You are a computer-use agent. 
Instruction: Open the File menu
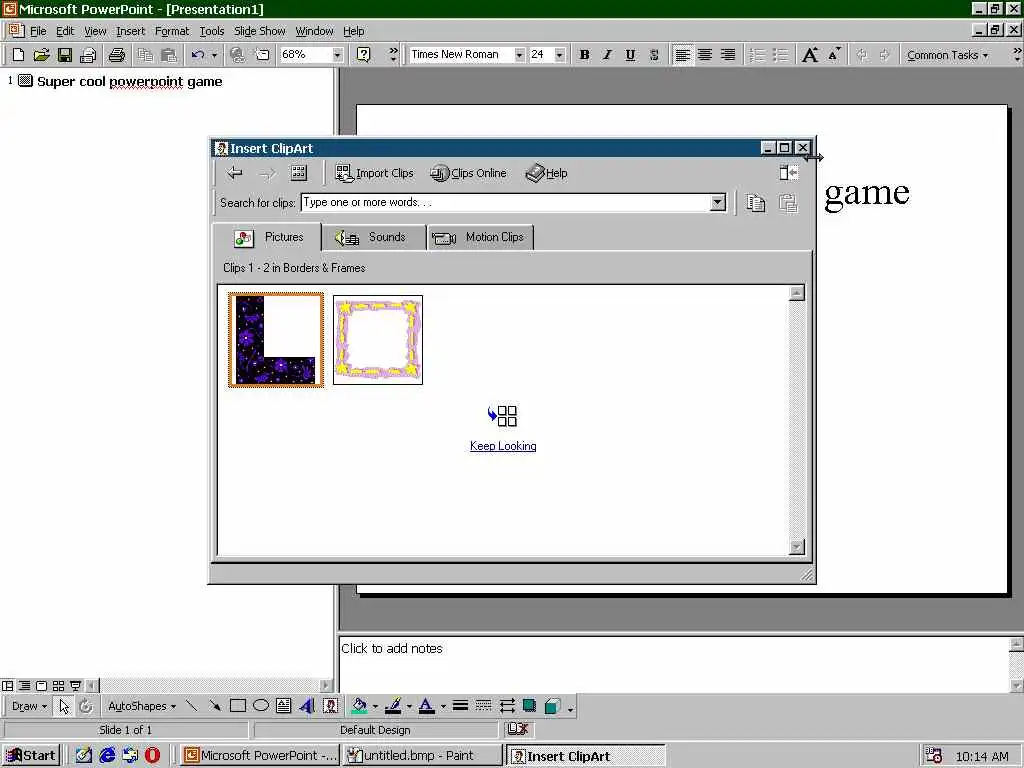click(x=38, y=31)
